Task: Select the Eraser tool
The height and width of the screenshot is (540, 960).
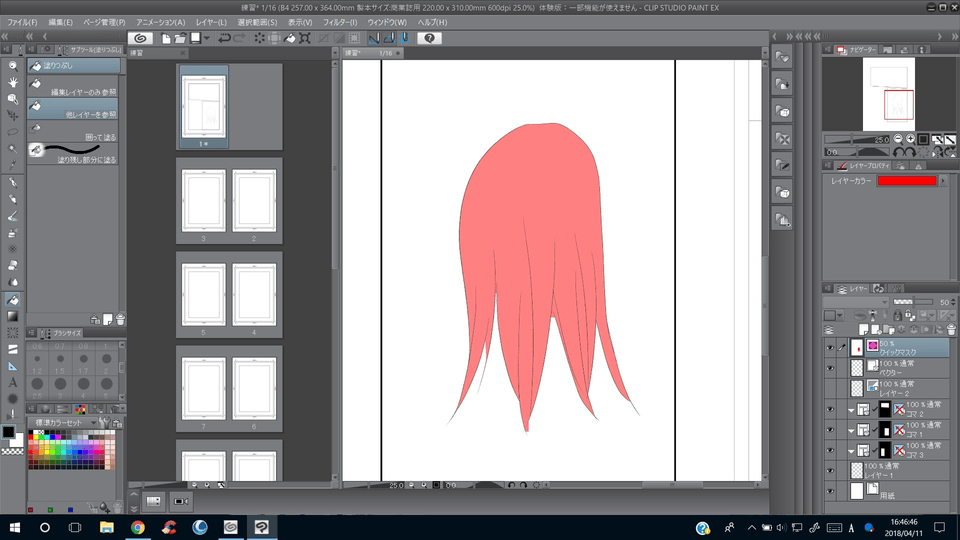Action: click(12, 266)
